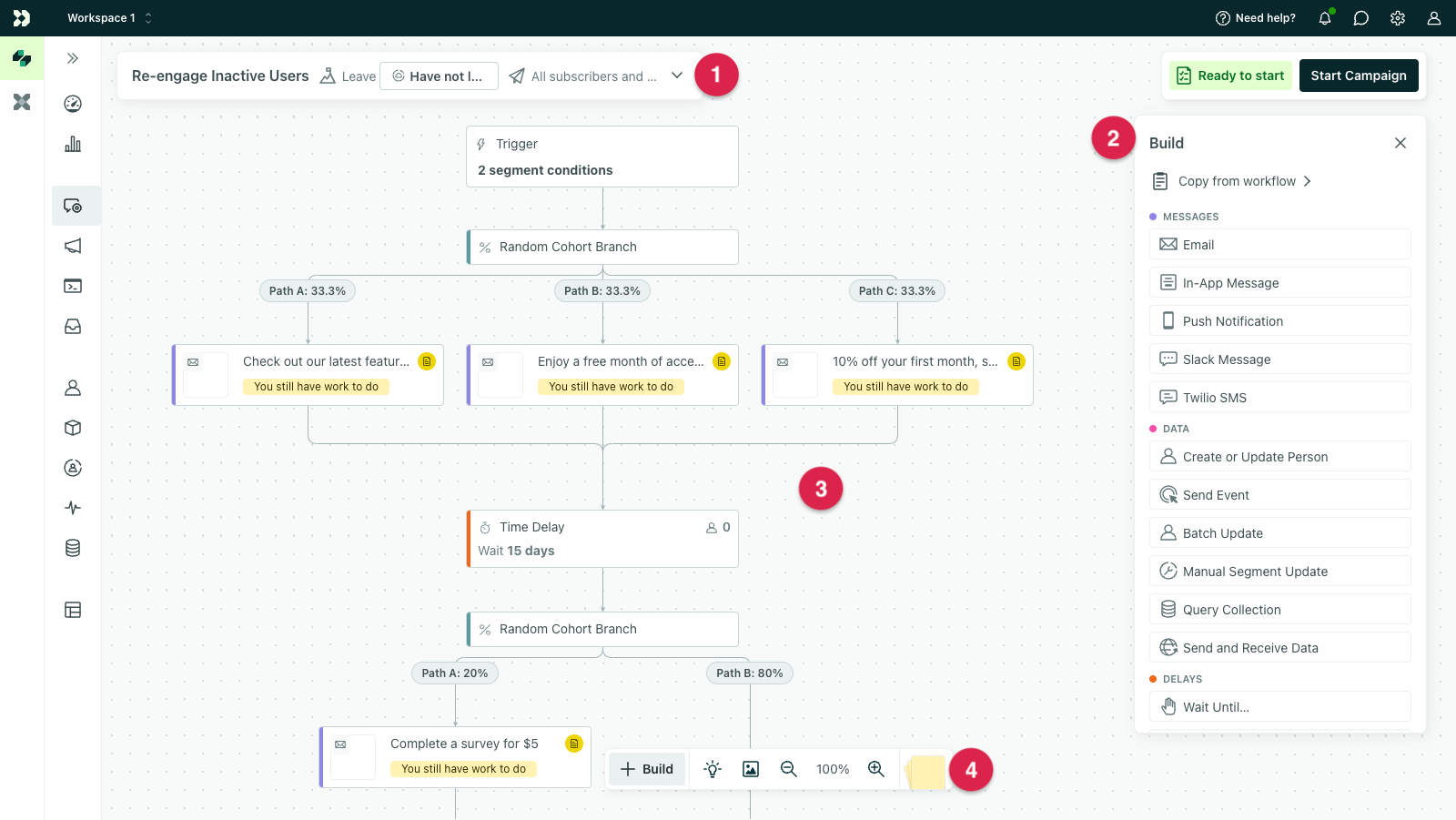Open the content table sidebar icon
Viewport: 1456px width, 820px height.
click(x=73, y=610)
